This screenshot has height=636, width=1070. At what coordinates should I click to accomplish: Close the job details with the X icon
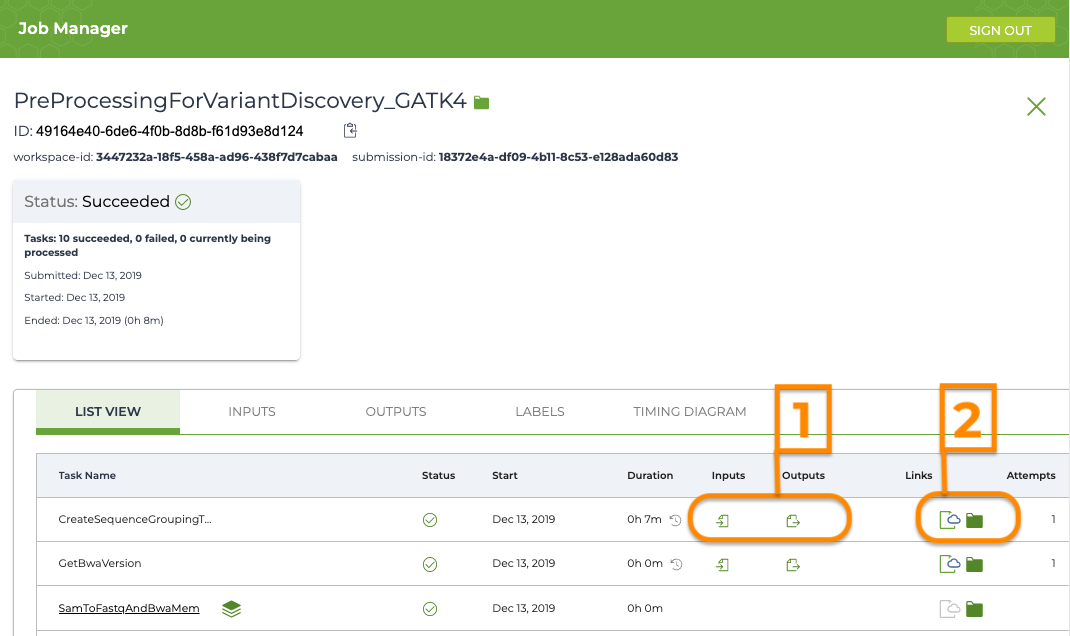click(1036, 106)
